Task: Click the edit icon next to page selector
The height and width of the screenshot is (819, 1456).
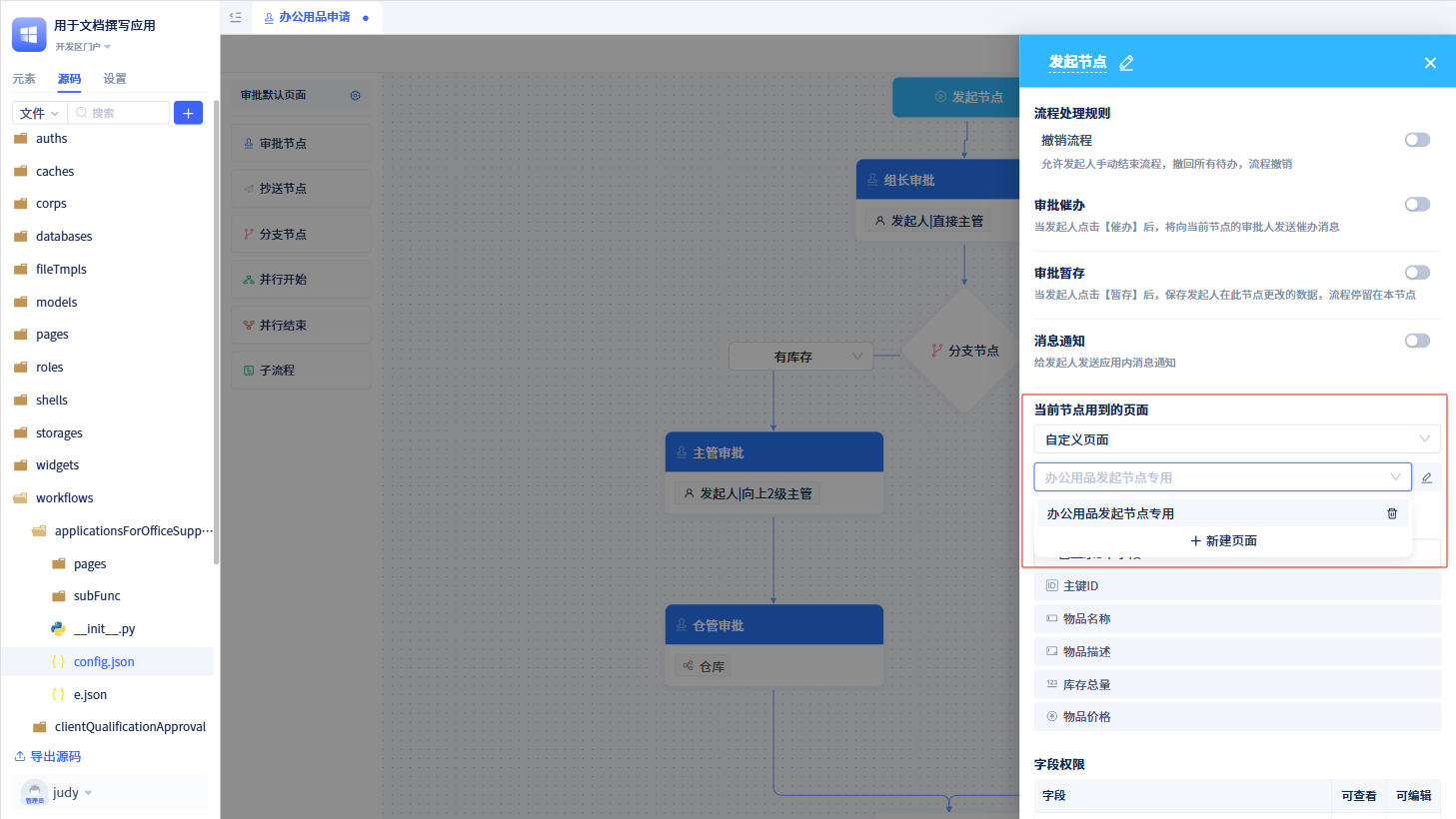Action: [1427, 477]
